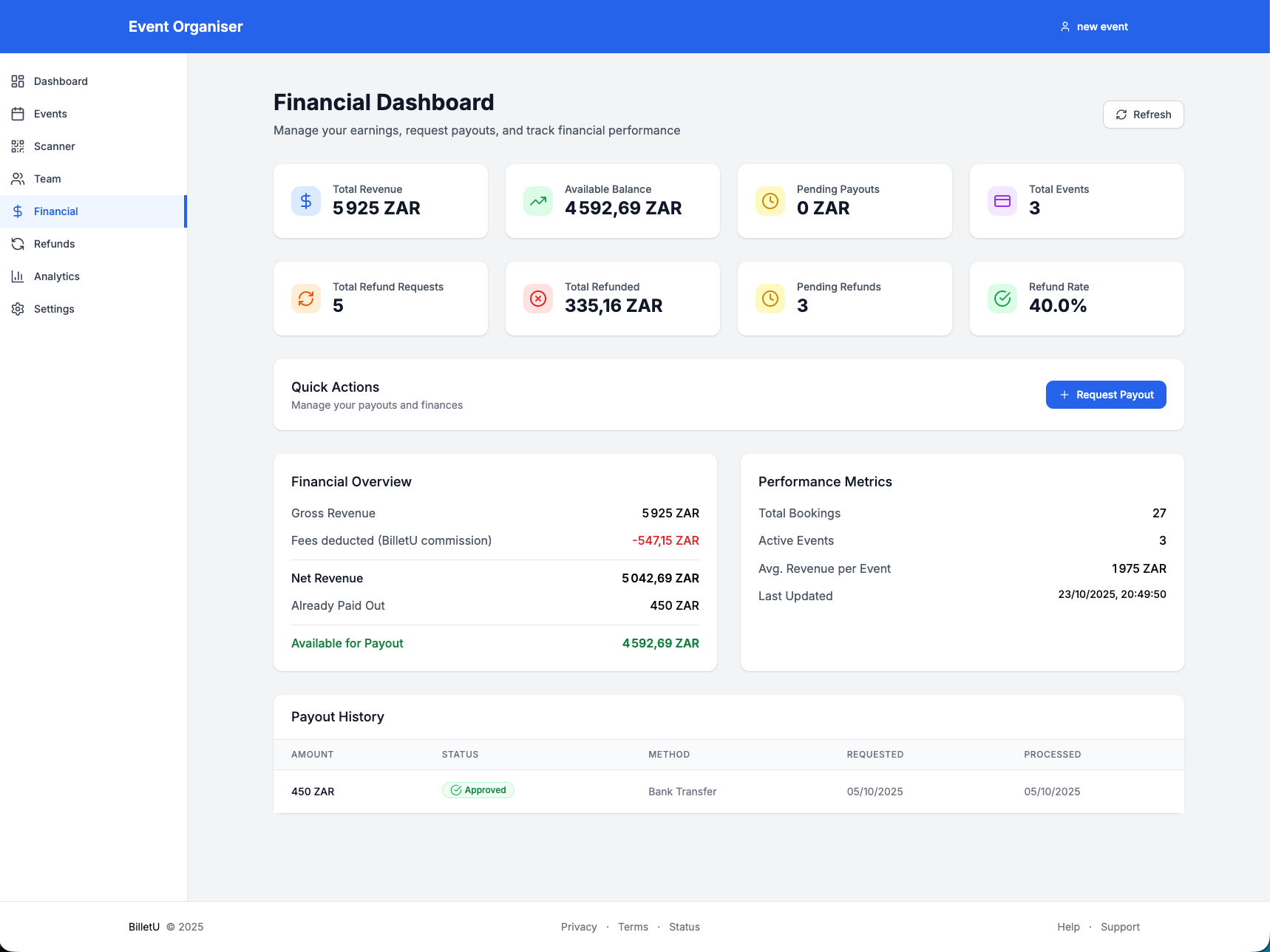
Task: Click the Financial dollar sign icon in sidebar
Action: [x=18, y=211]
